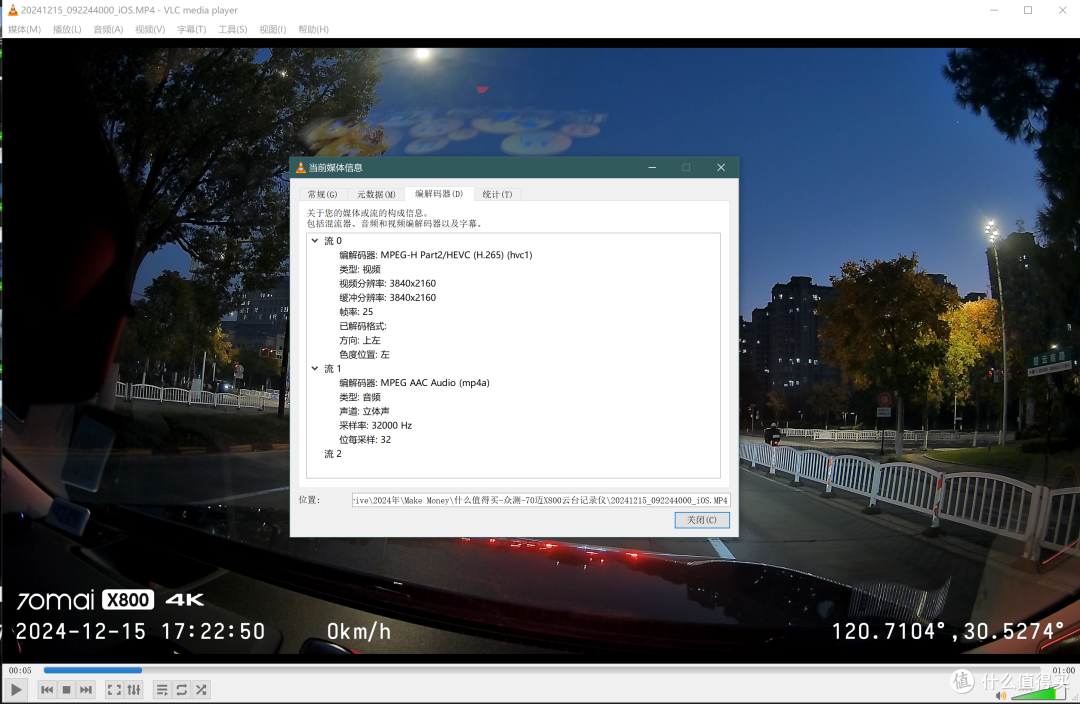Toggle fullscreen video mode
Screen dimensions: 1080x704
coord(114,690)
